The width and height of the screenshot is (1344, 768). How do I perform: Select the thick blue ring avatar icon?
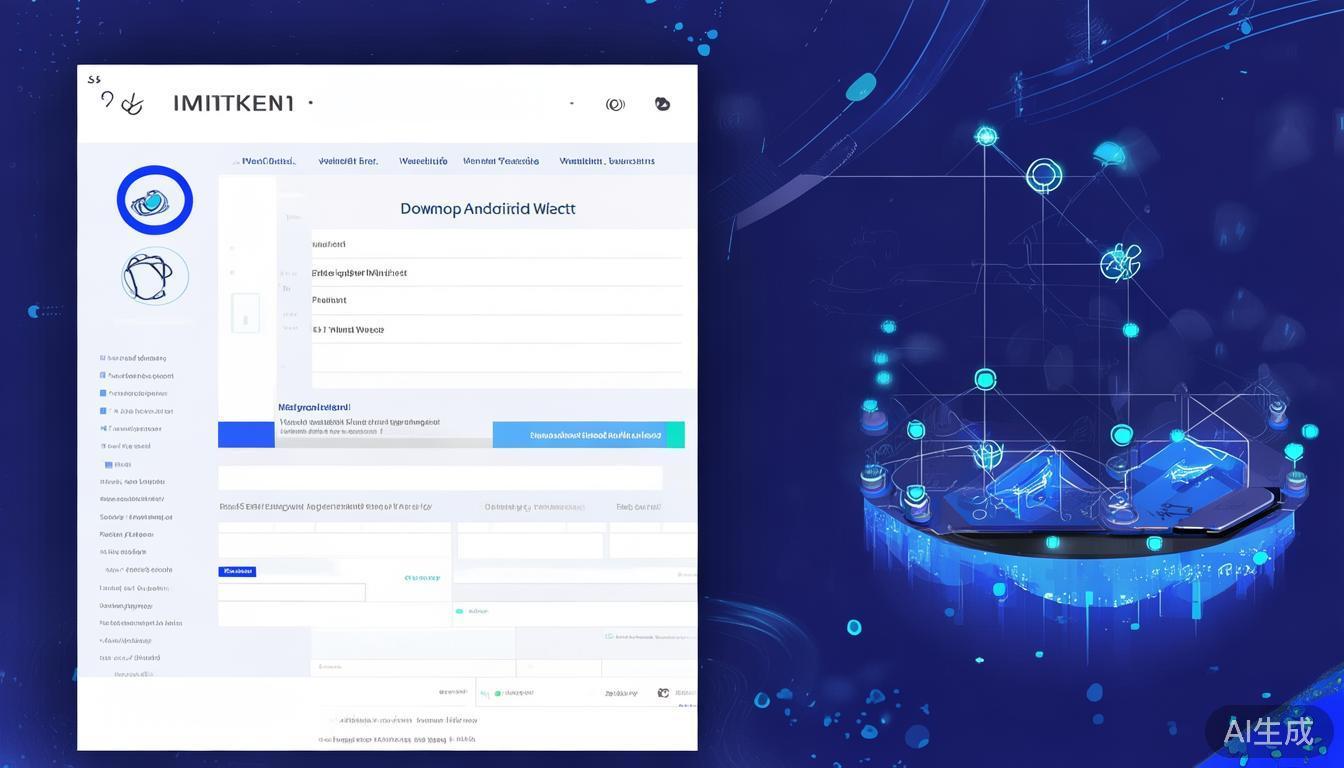click(x=155, y=201)
